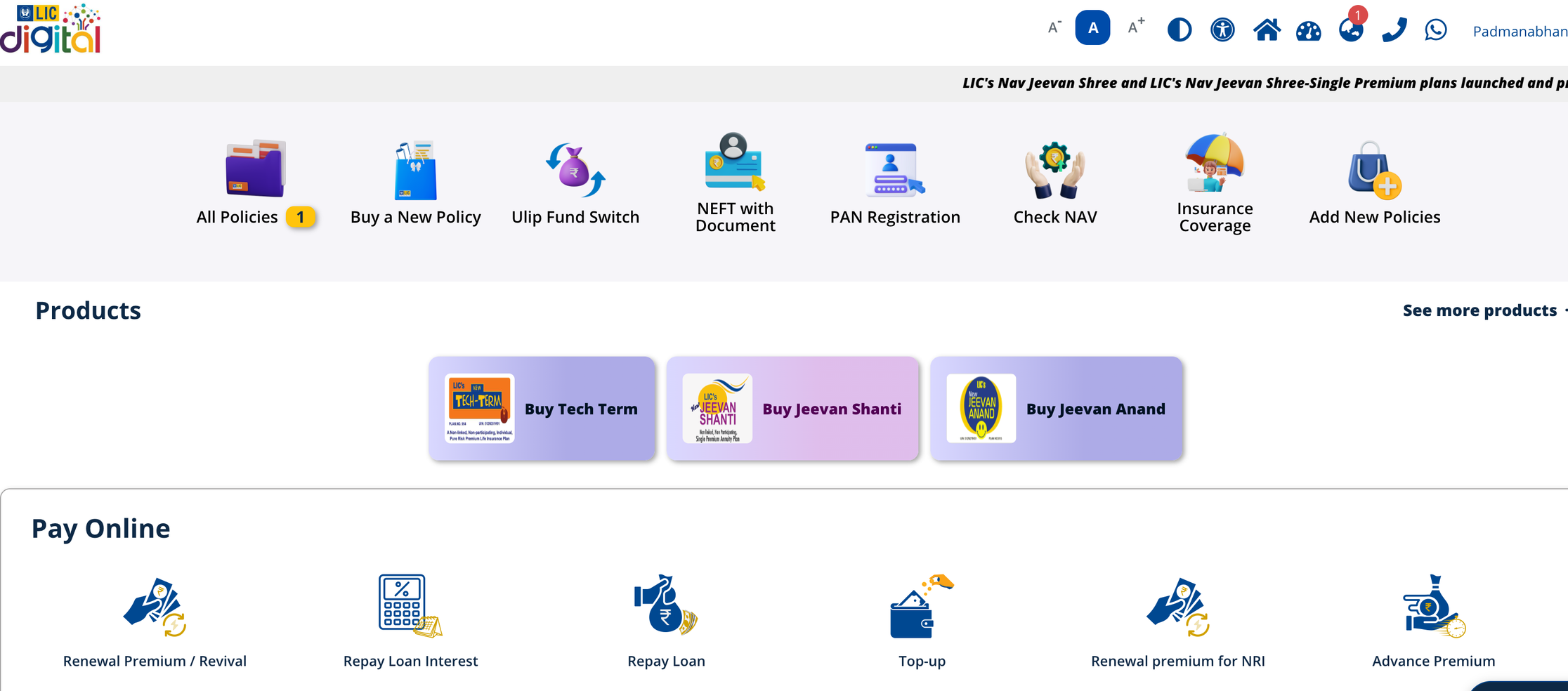Select the default font size A button
This screenshot has width=1568, height=691.
pyautogui.click(x=1092, y=28)
